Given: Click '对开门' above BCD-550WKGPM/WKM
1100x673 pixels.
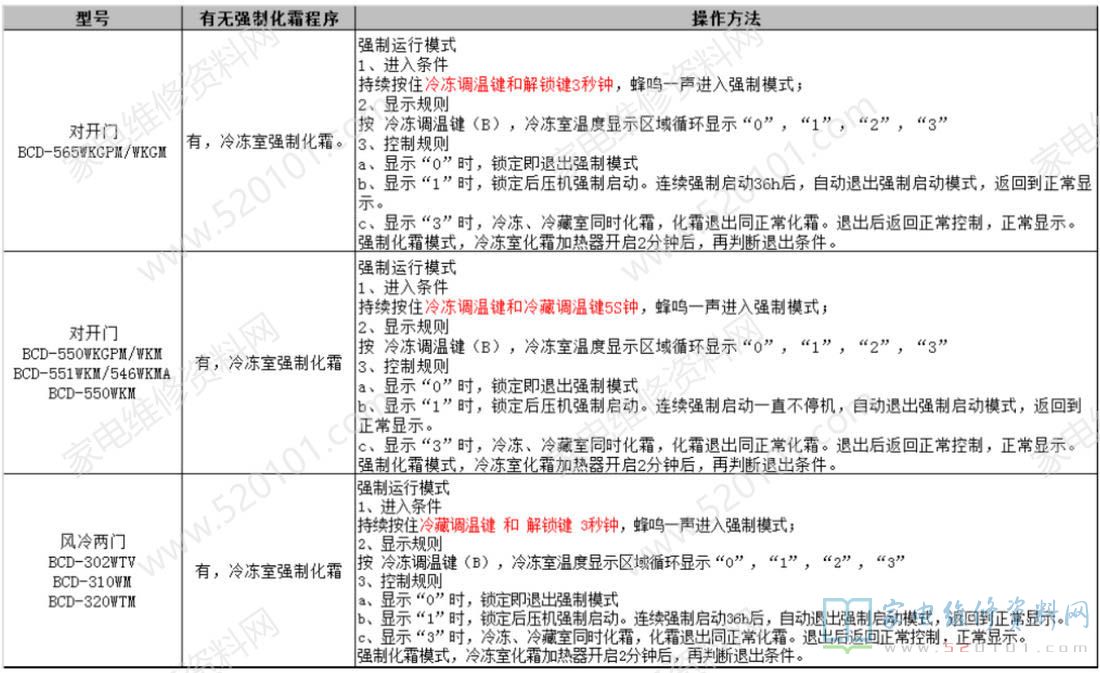Looking at the screenshot, I should click(93, 333).
